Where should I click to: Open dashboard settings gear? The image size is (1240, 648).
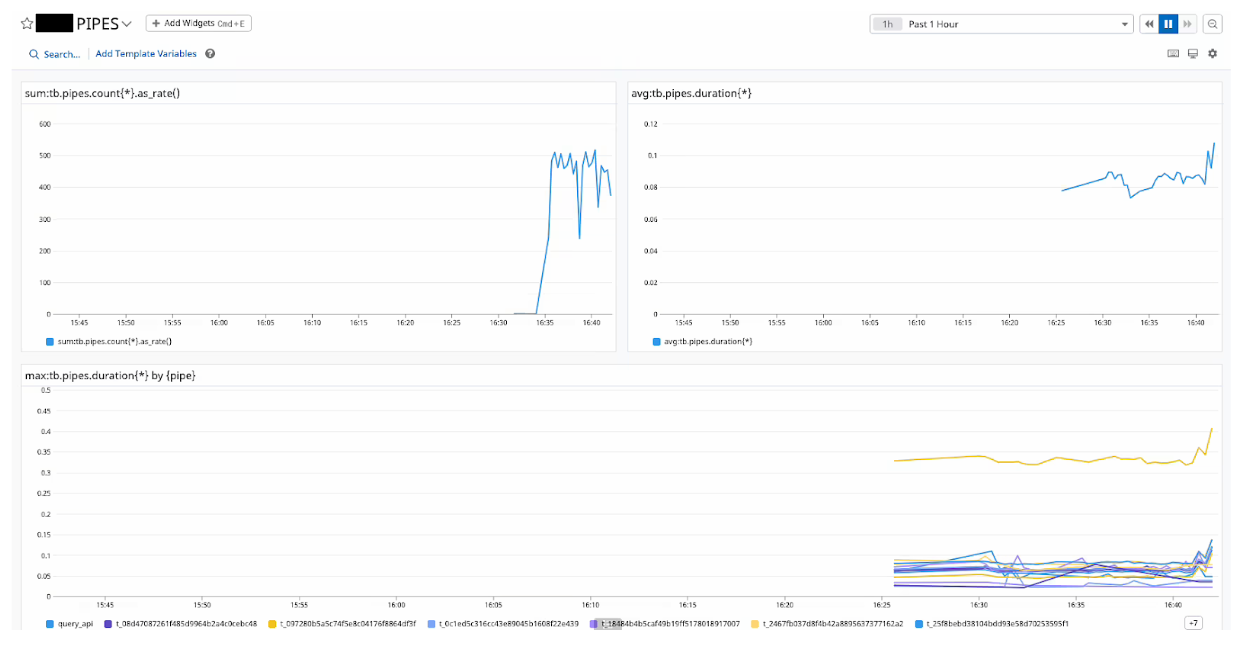pyautogui.click(x=1212, y=54)
